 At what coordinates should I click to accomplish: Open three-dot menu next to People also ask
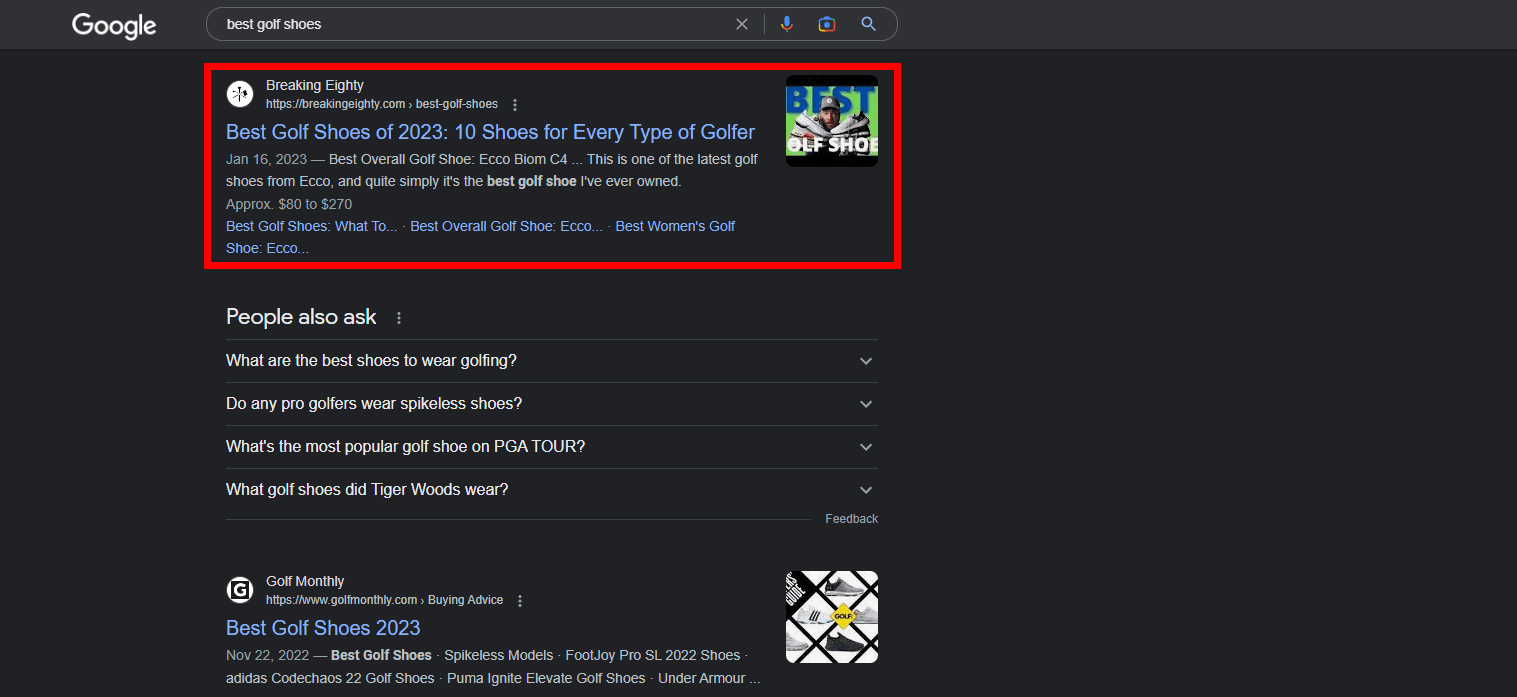pyautogui.click(x=399, y=318)
